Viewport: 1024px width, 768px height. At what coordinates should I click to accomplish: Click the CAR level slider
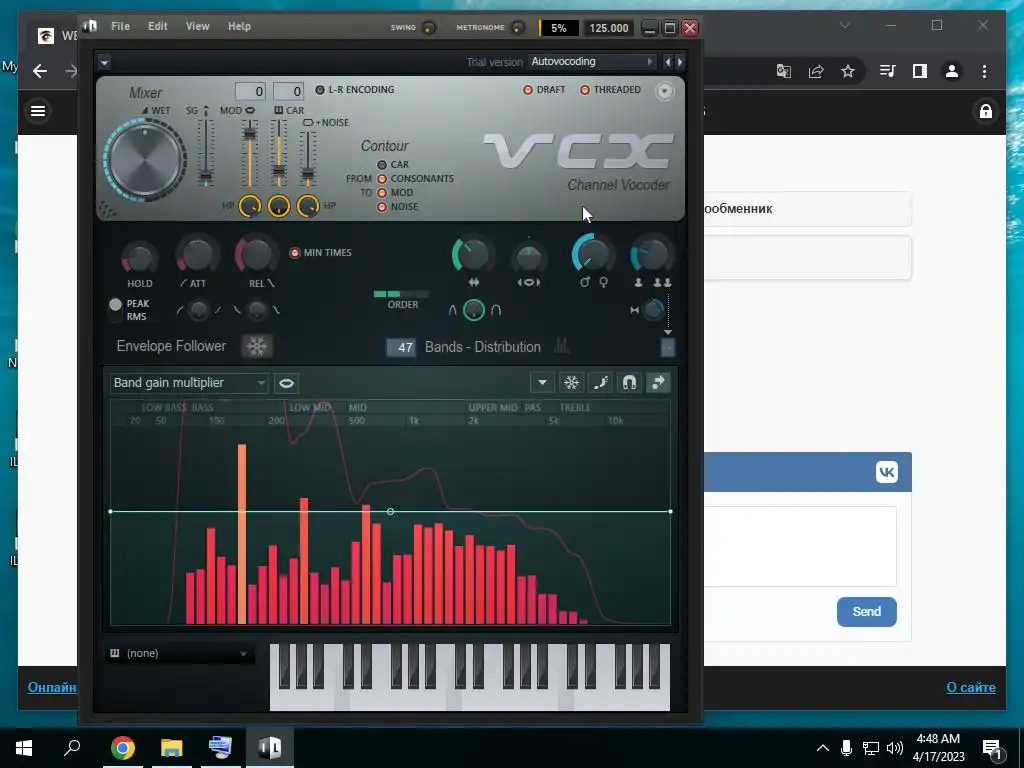point(279,154)
